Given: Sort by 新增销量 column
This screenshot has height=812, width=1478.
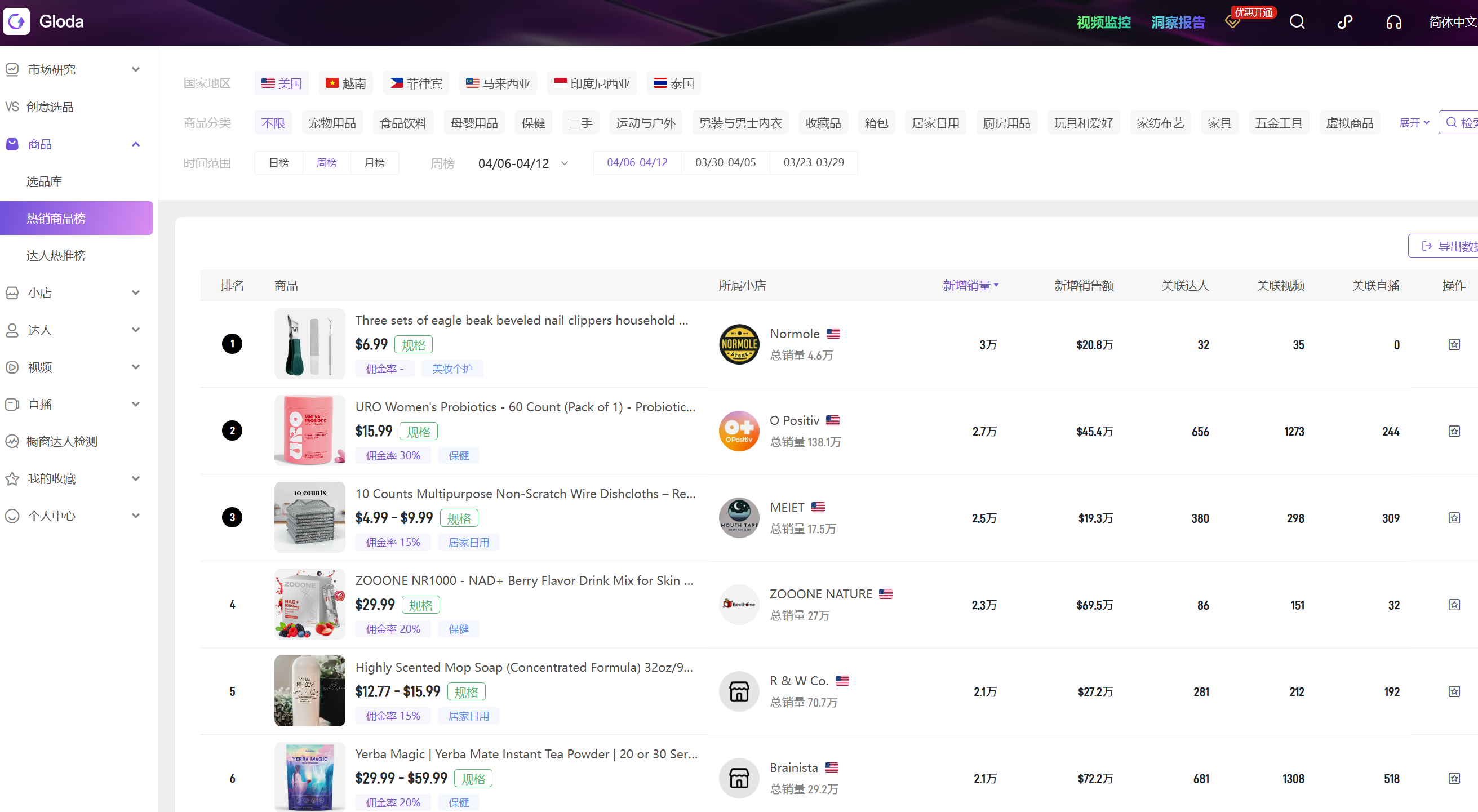Looking at the screenshot, I should [x=971, y=286].
